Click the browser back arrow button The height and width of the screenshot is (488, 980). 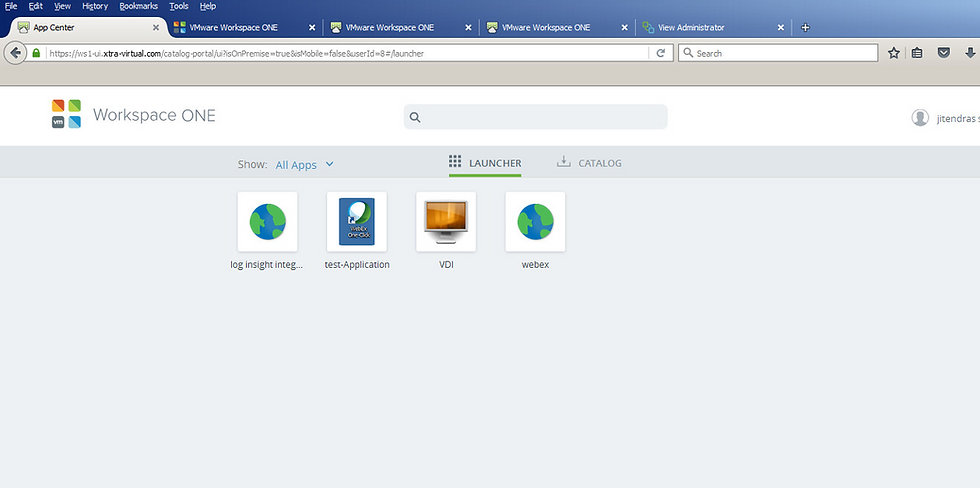[16, 53]
